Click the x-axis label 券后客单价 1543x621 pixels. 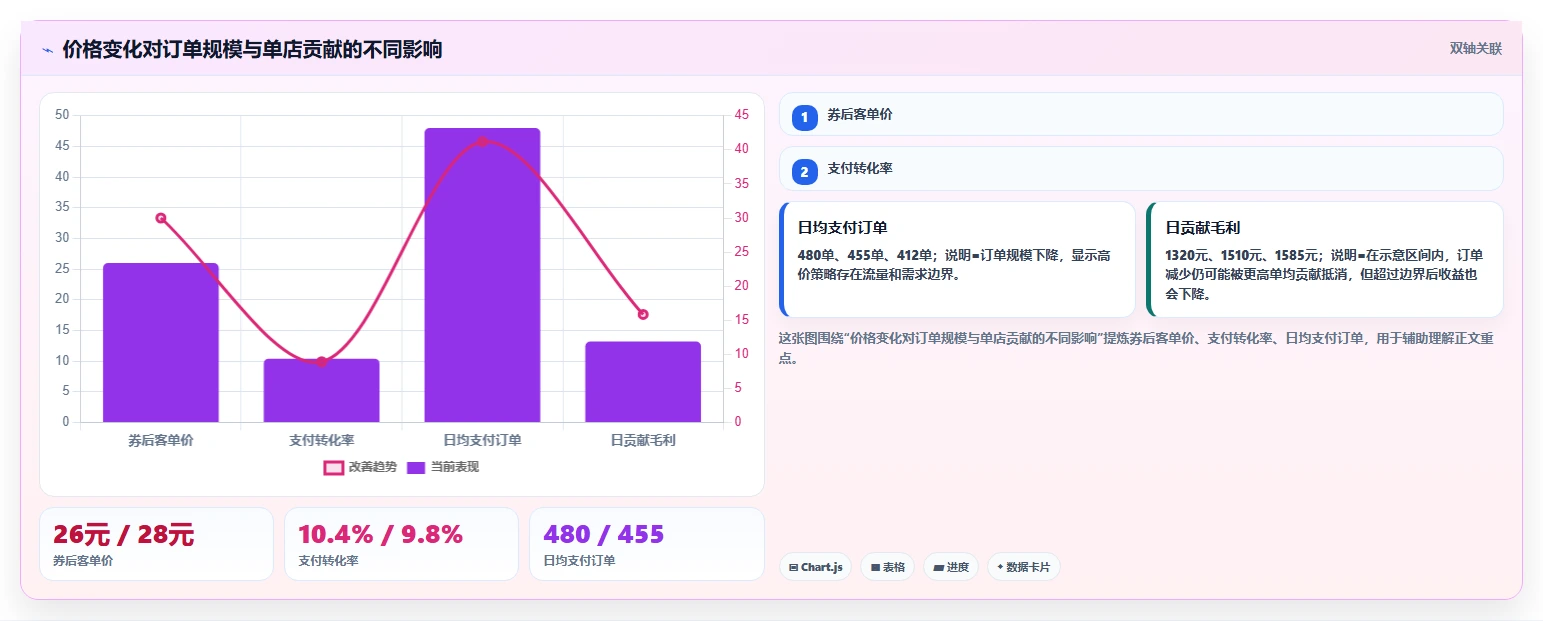161,440
